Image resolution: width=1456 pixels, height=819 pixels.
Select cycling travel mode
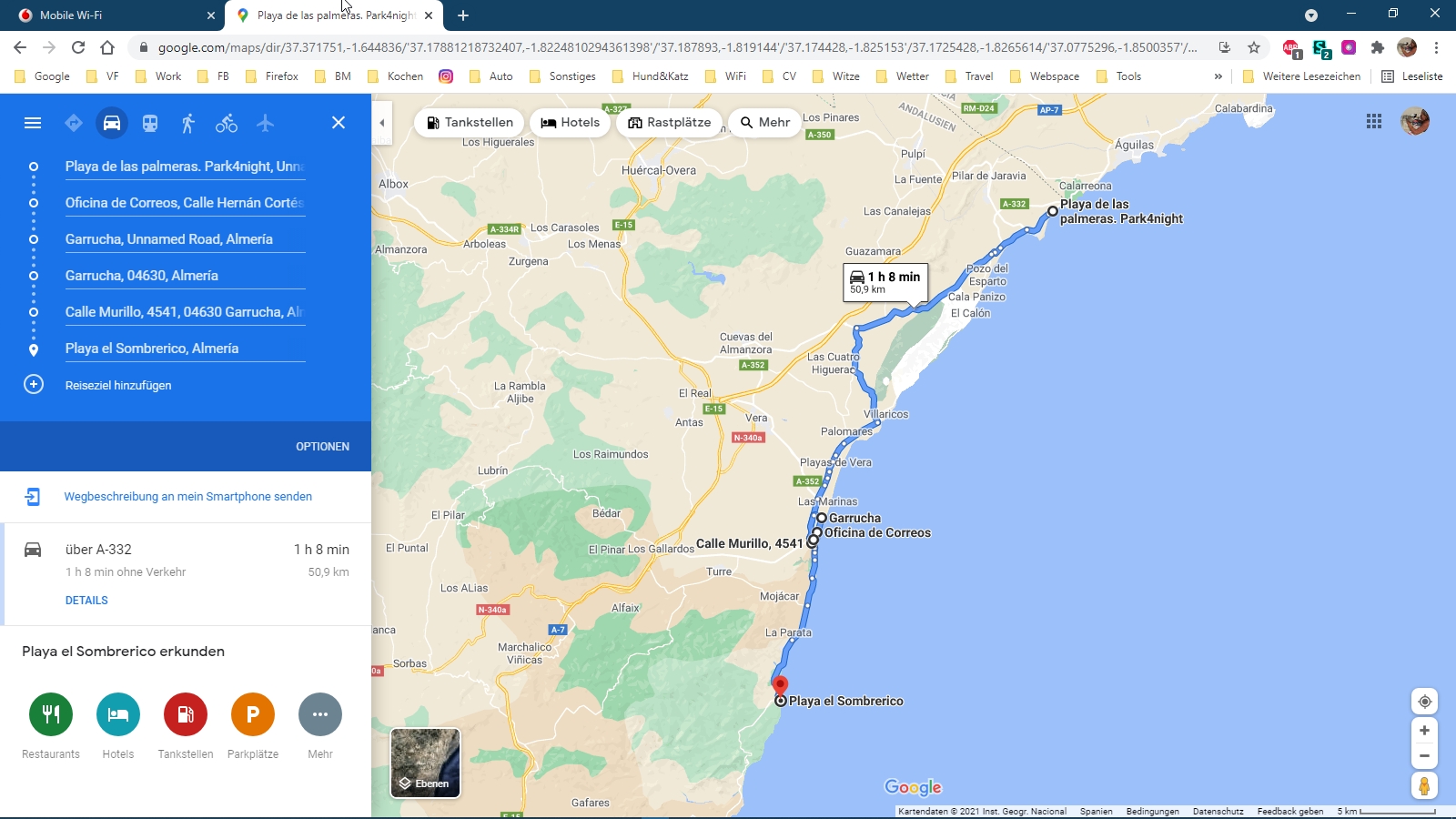click(x=227, y=123)
